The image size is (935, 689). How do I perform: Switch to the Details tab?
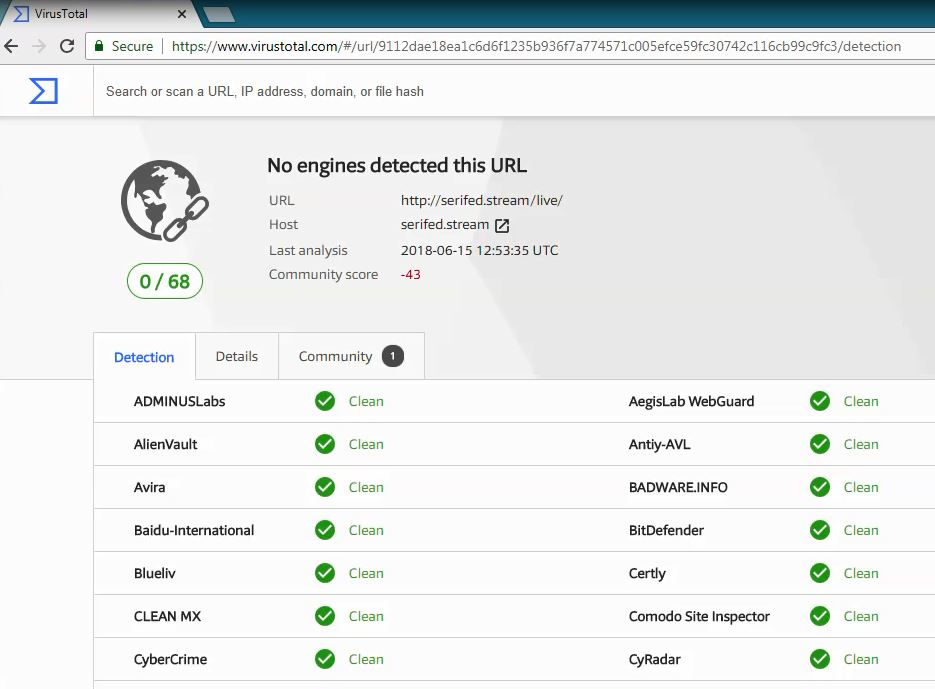[237, 356]
